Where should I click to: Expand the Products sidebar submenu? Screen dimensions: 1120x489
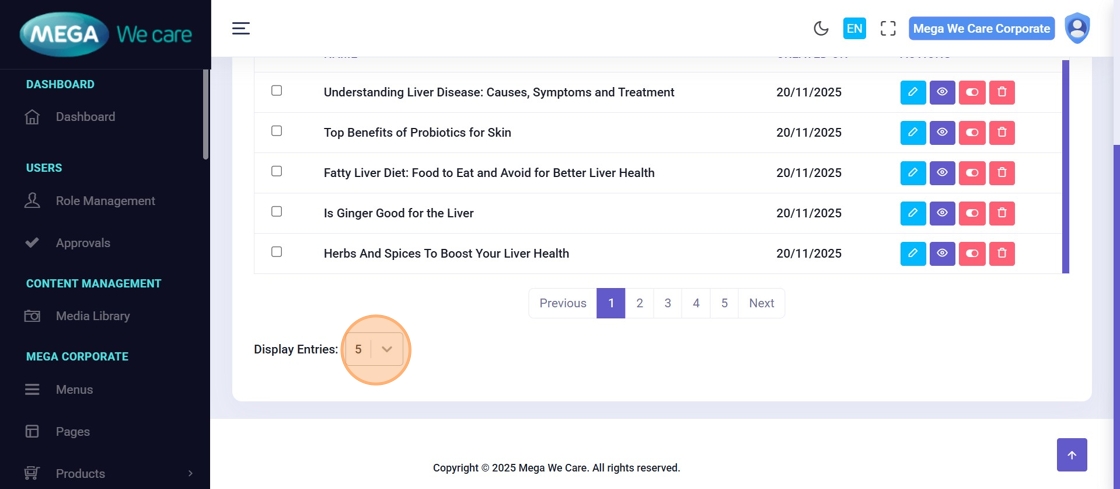click(x=190, y=474)
